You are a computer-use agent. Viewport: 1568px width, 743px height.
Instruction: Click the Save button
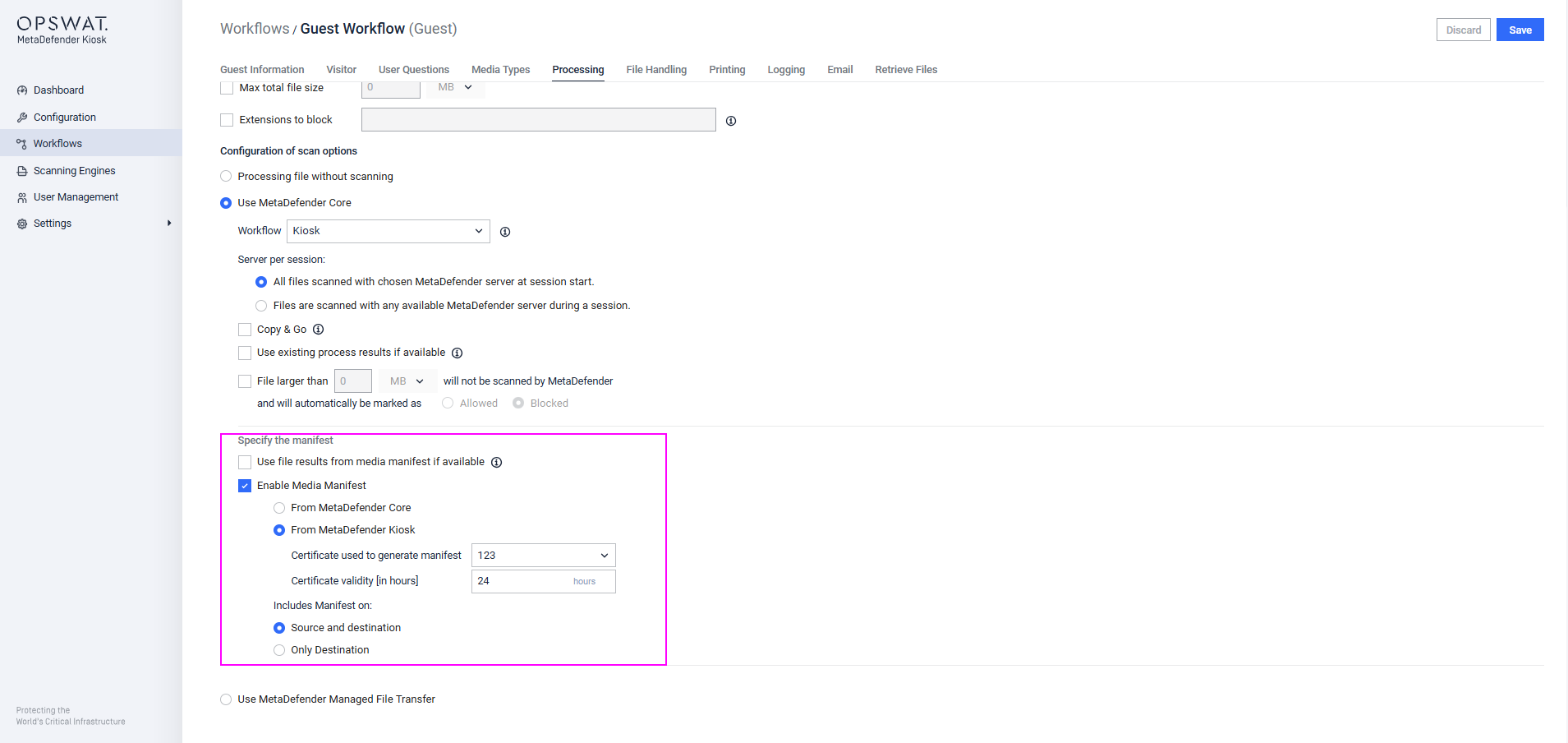pos(1520,30)
